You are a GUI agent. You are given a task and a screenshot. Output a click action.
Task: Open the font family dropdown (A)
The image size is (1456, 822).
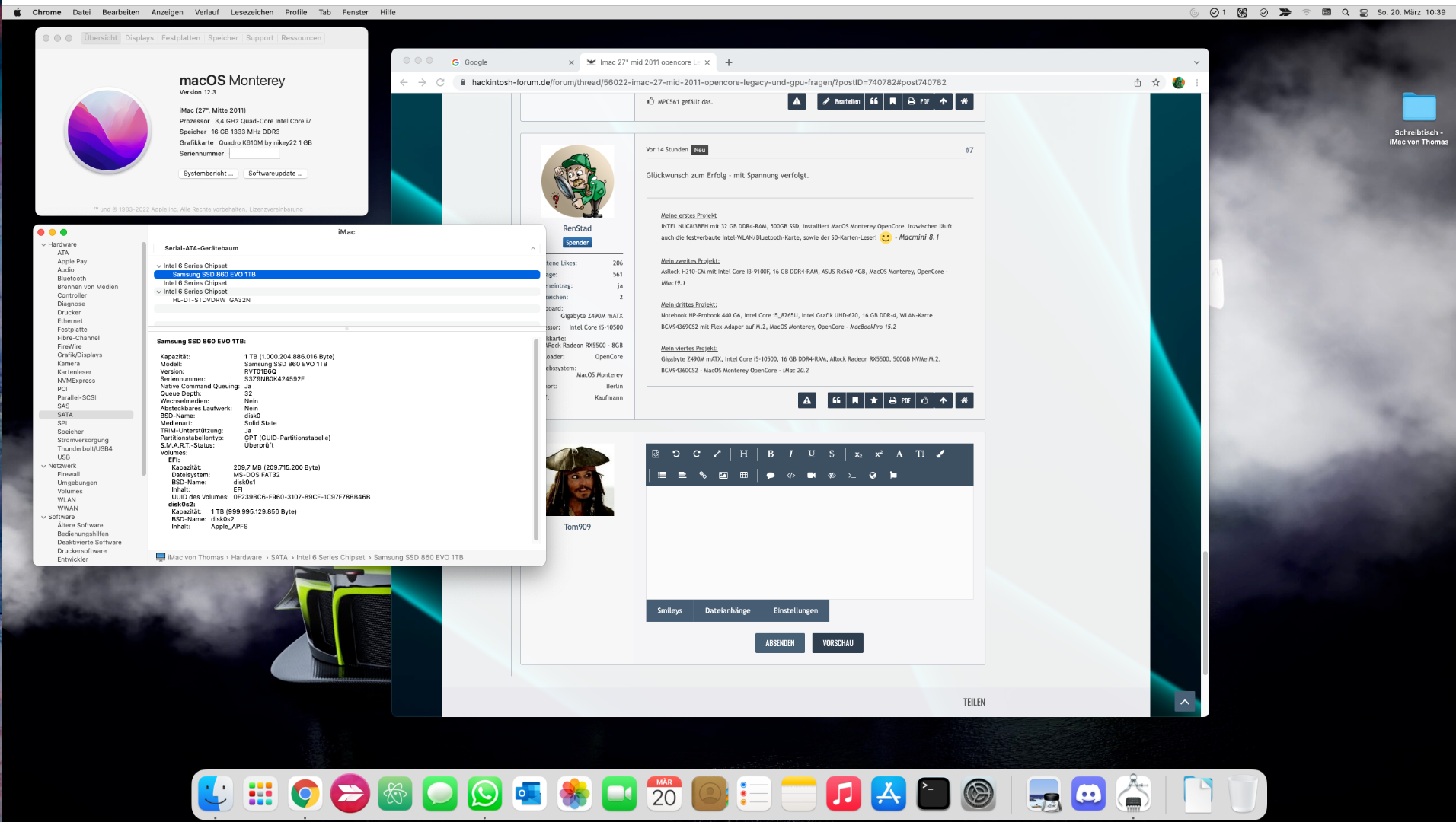click(x=899, y=454)
